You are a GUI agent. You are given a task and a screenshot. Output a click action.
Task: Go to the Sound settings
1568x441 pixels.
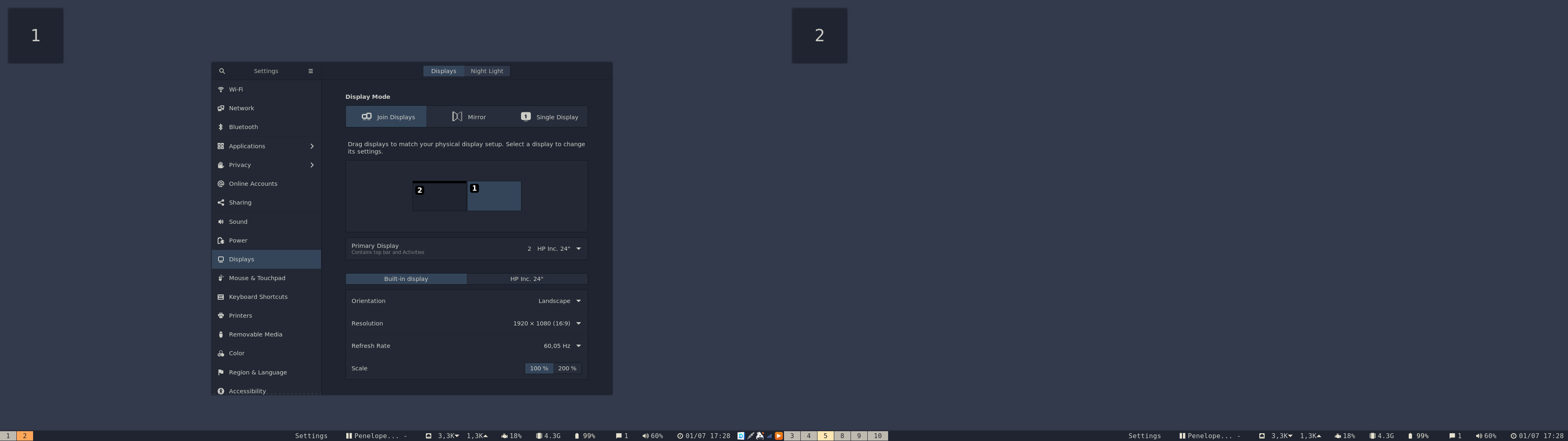(238, 222)
